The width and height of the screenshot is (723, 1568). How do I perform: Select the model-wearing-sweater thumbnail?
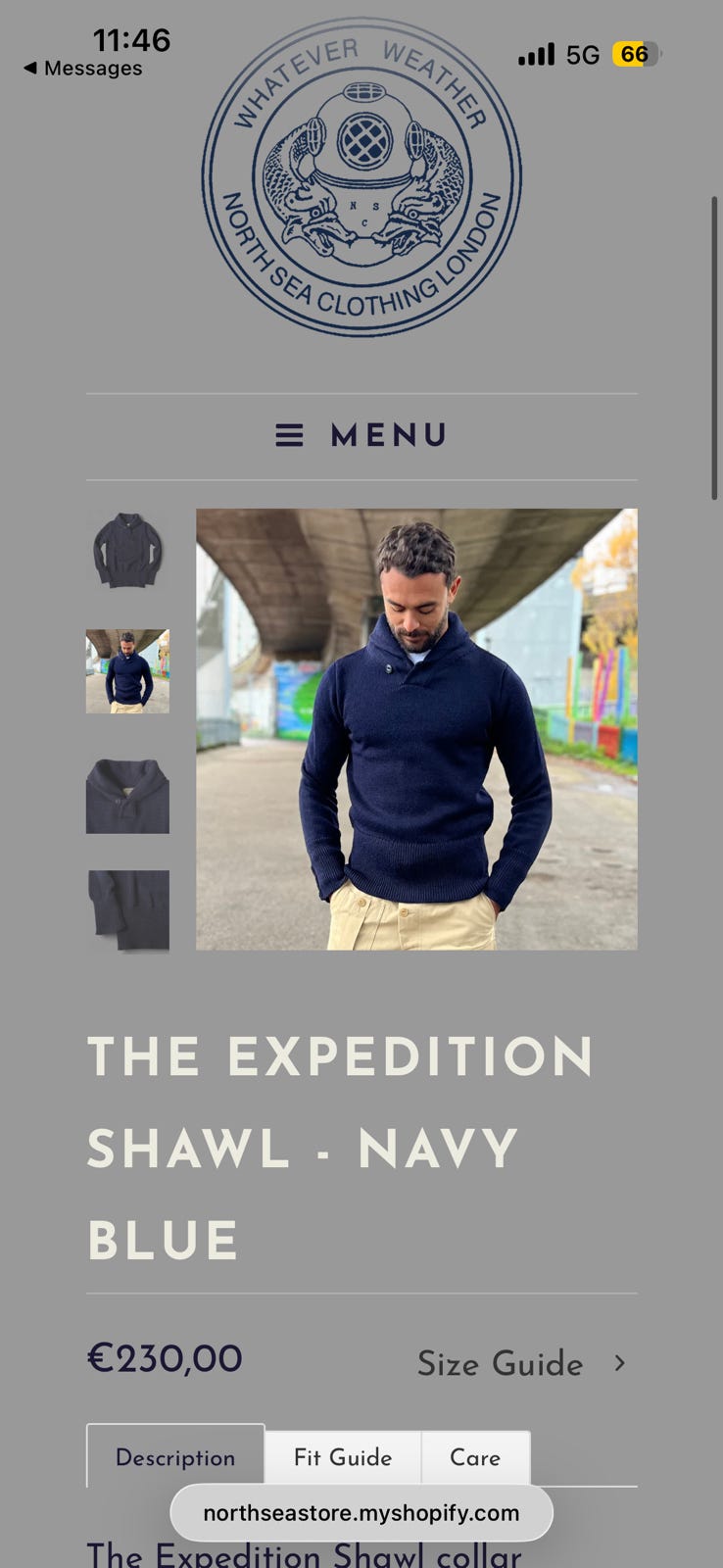pos(127,671)
